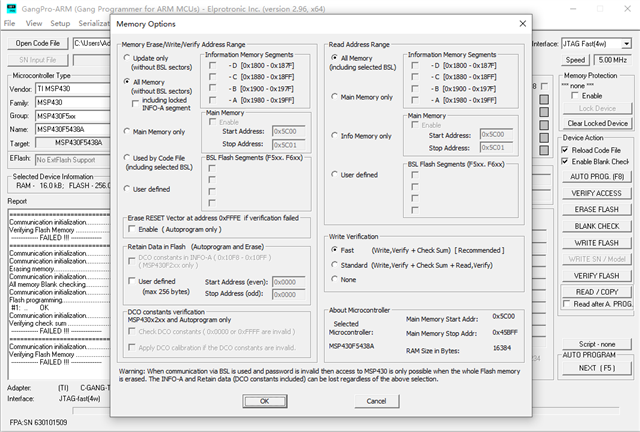The width and height of the screenshot is (640, 432).
Task: Toggle Reload Code File checkbox
Action: pos(565,150)
